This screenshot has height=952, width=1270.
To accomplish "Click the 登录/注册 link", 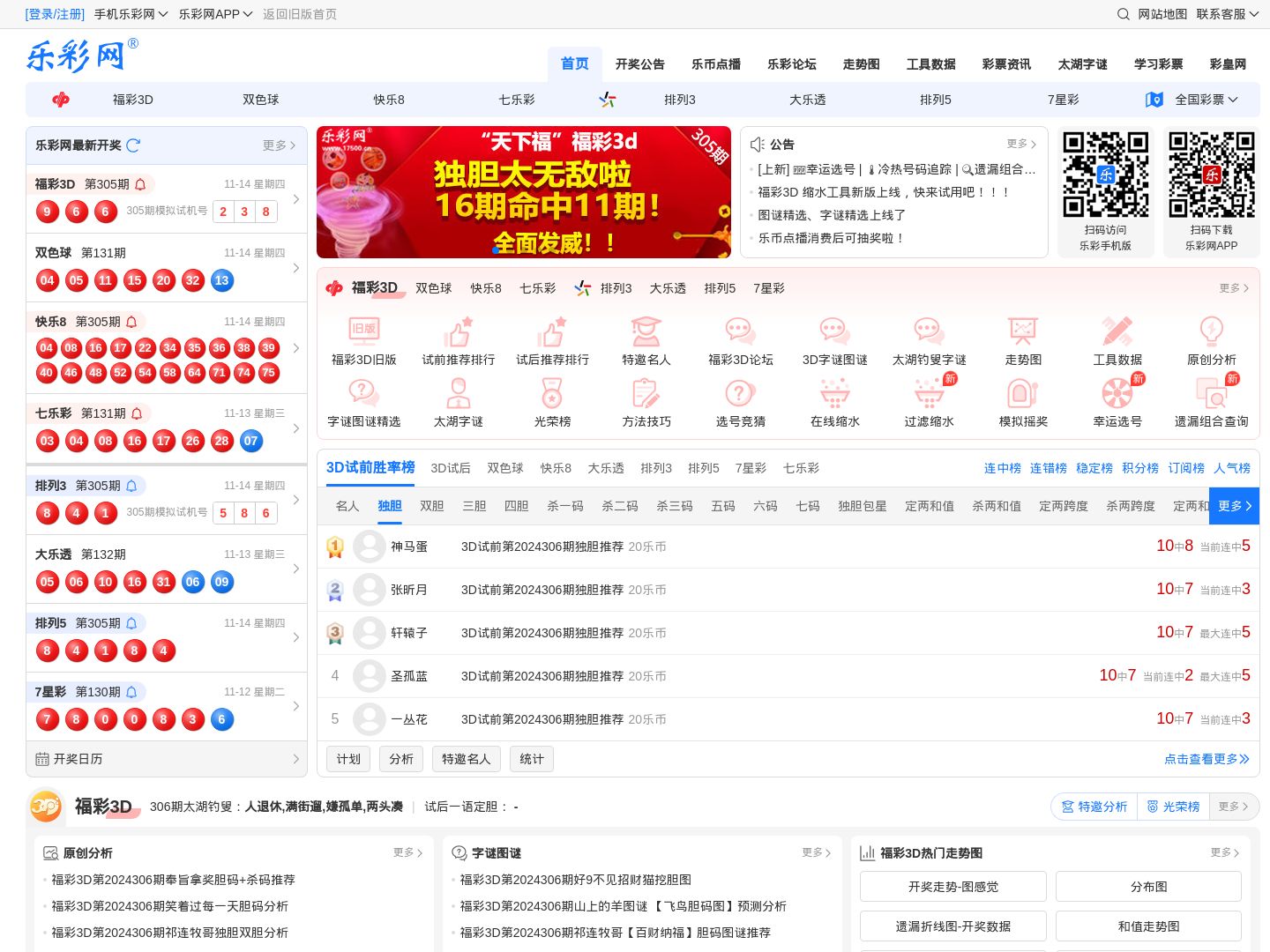I will coord(55,14).
